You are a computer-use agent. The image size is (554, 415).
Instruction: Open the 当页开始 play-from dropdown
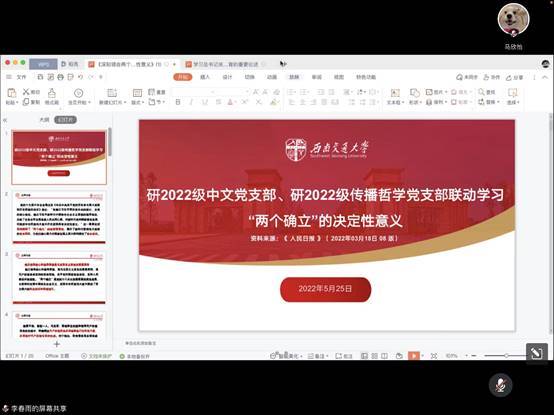(79, 102)
